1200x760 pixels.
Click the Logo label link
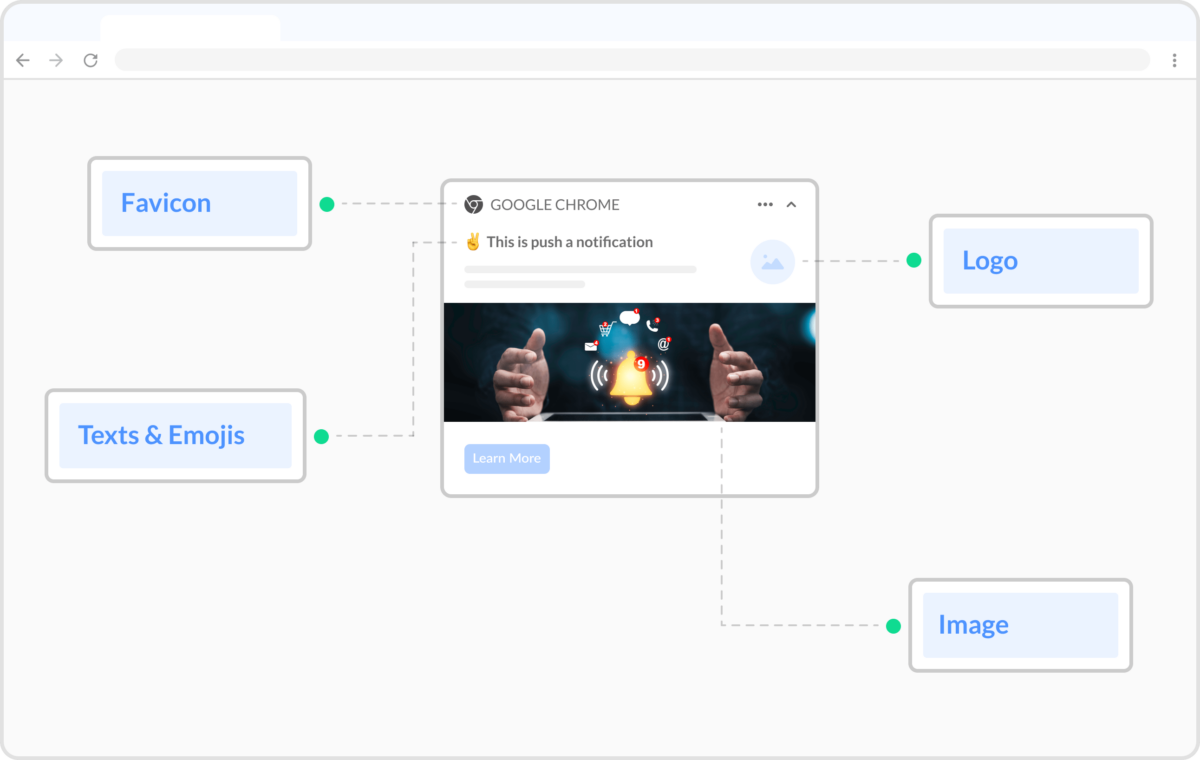pos(989,261)
